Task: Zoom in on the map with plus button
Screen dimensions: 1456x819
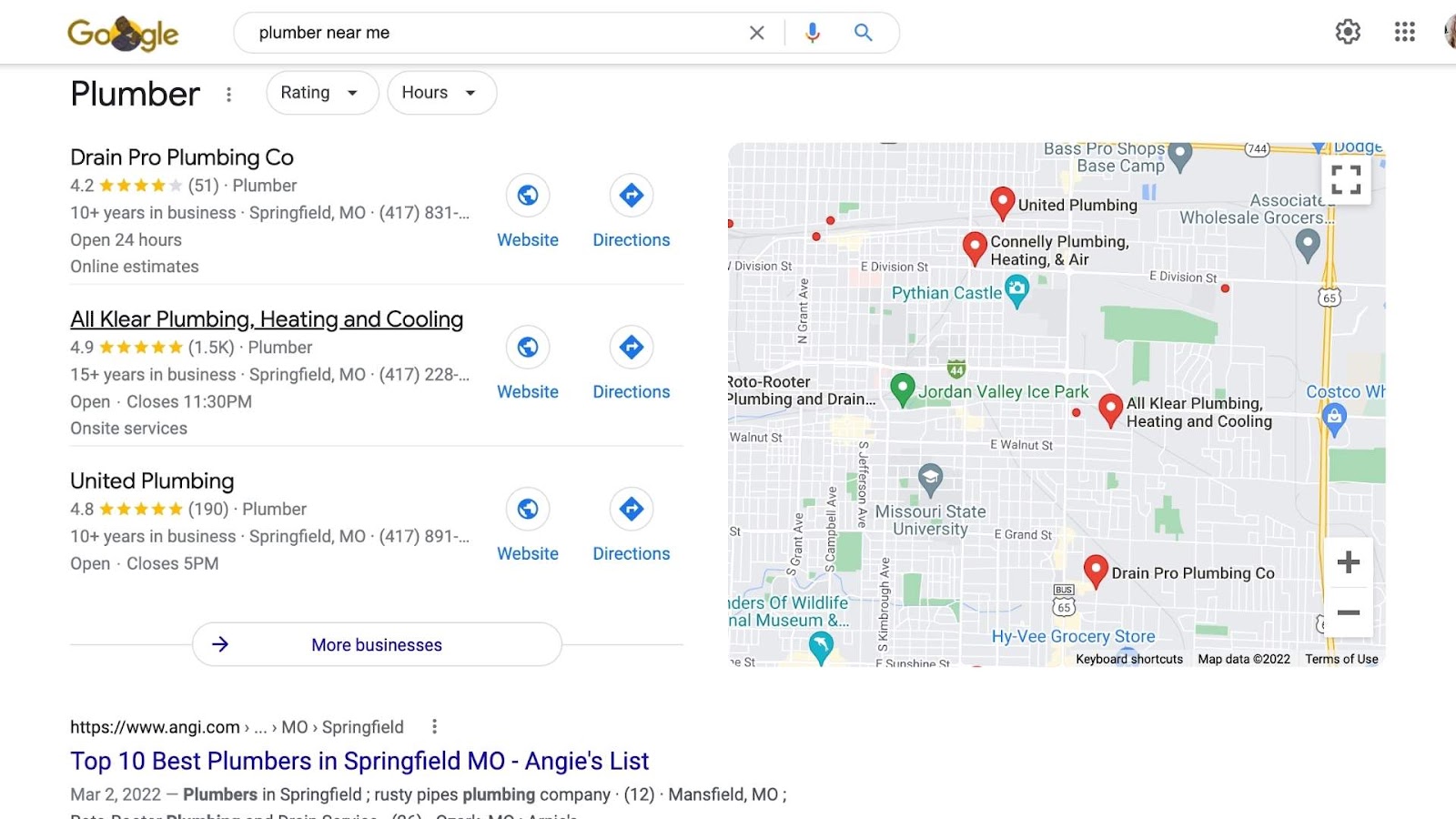Action: [x=1349, y=562]
